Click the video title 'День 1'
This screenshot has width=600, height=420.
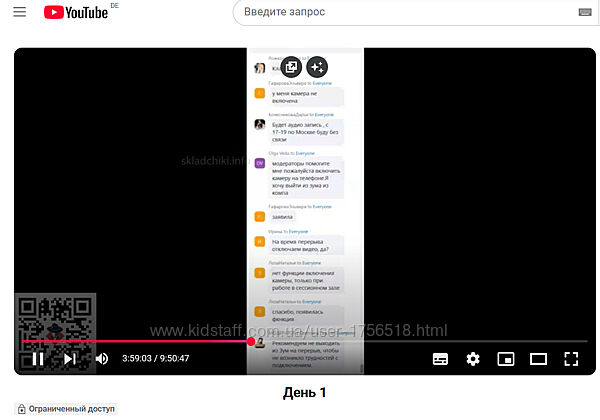click(x=304, y=392)
